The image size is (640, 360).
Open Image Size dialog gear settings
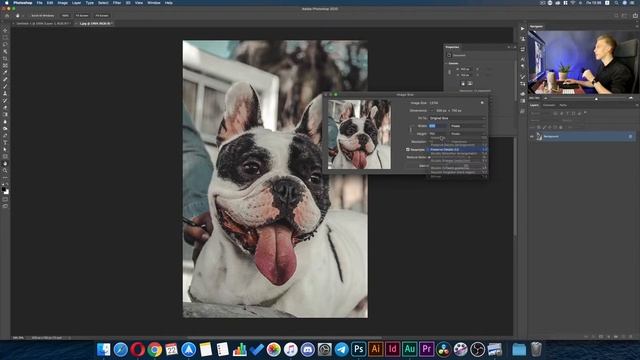coord(482,103)
